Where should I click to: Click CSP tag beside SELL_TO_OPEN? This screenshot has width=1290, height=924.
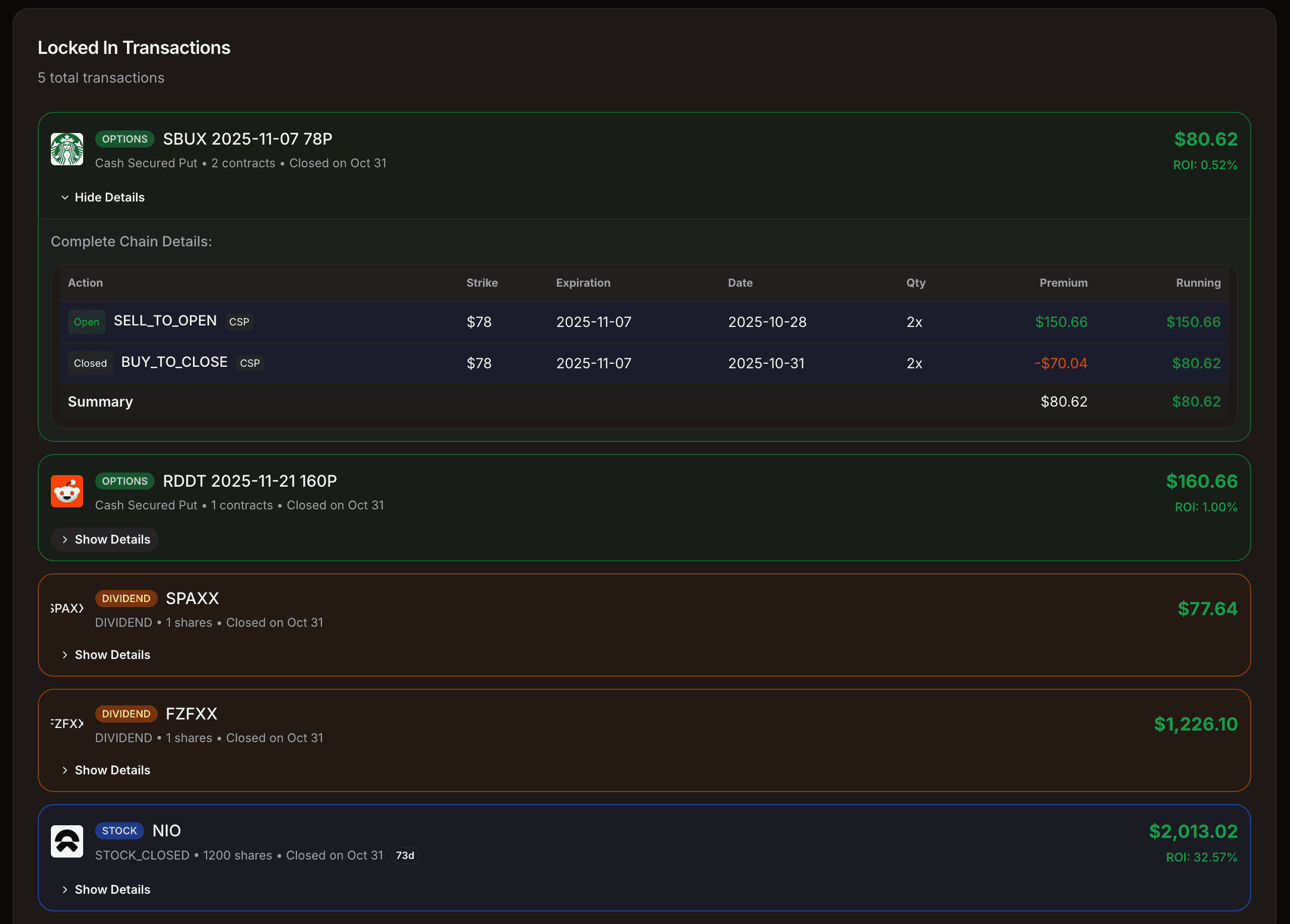tap(239, 322)
